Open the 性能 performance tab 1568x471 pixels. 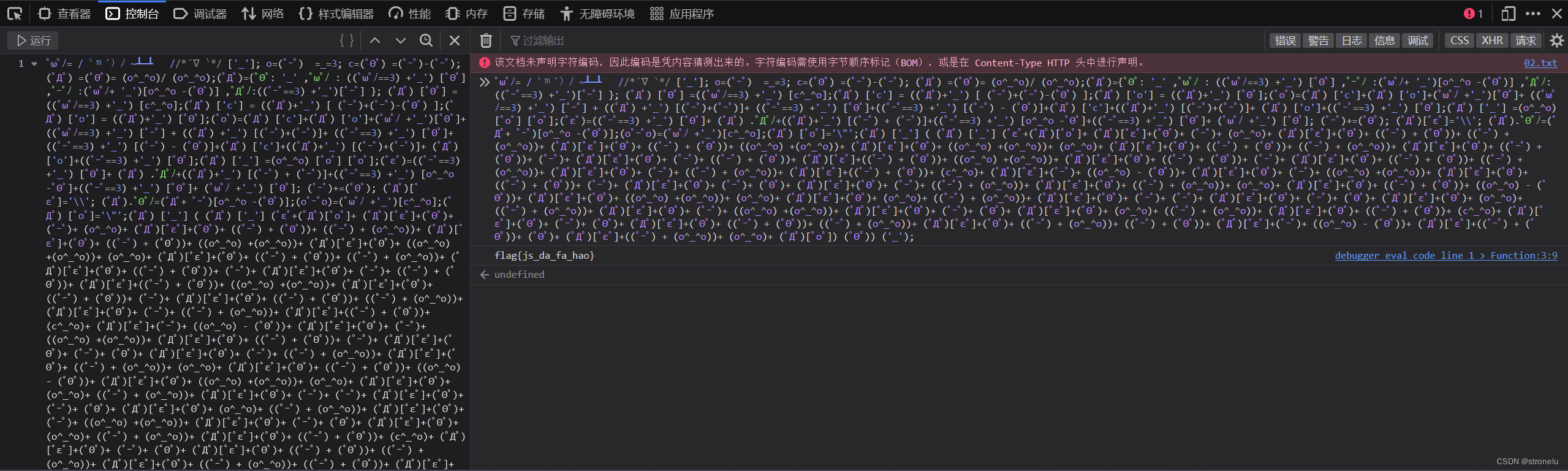coord(409,13)
